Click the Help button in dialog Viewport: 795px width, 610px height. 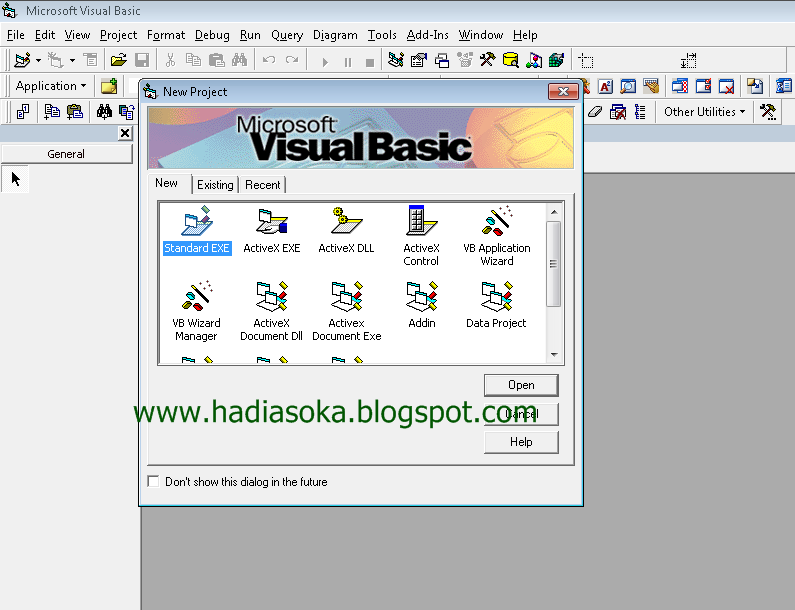coord(521,442)
